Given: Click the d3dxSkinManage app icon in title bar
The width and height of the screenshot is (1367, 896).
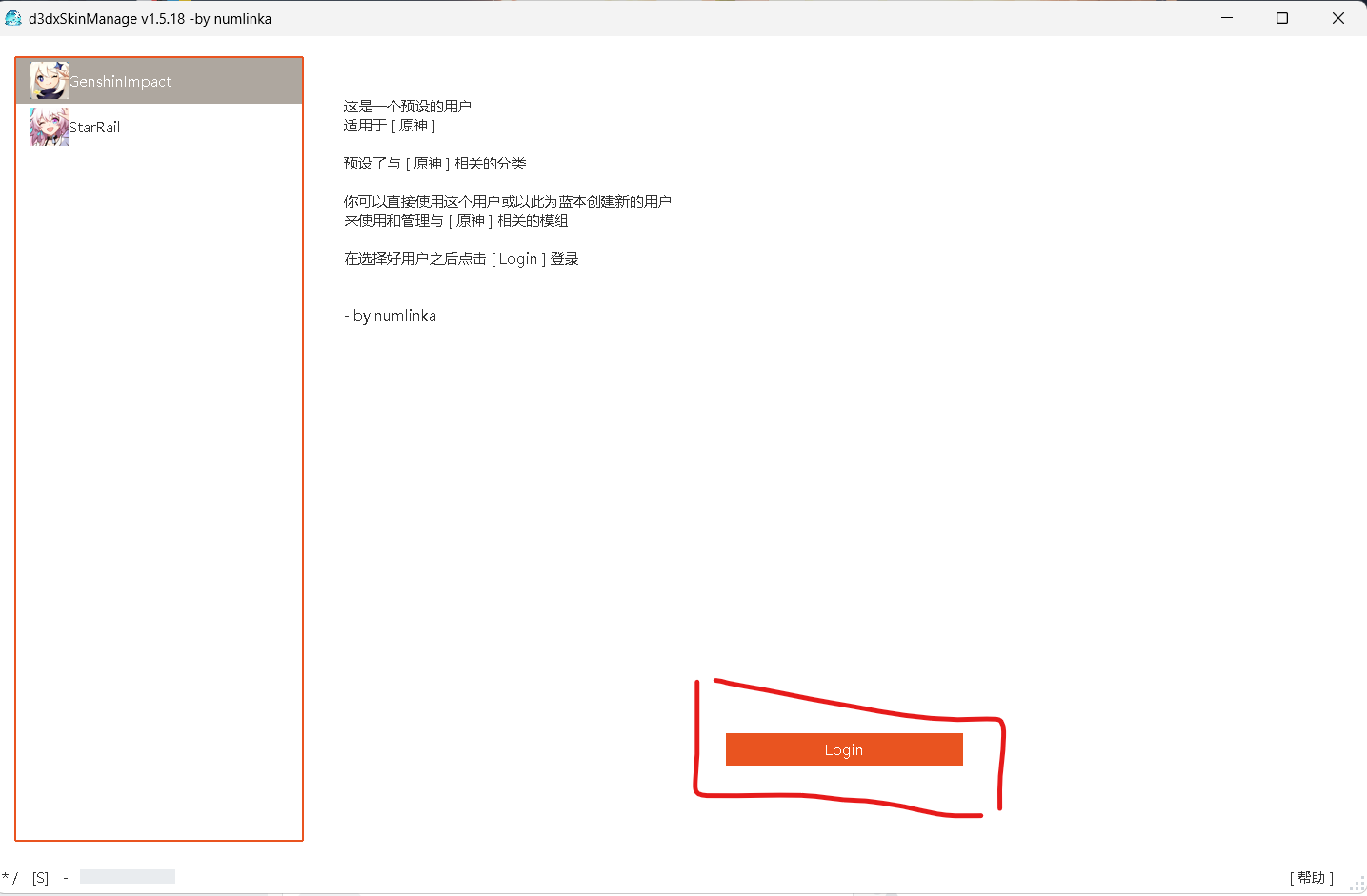Looking at the screenshot, I should coord(13,18).
